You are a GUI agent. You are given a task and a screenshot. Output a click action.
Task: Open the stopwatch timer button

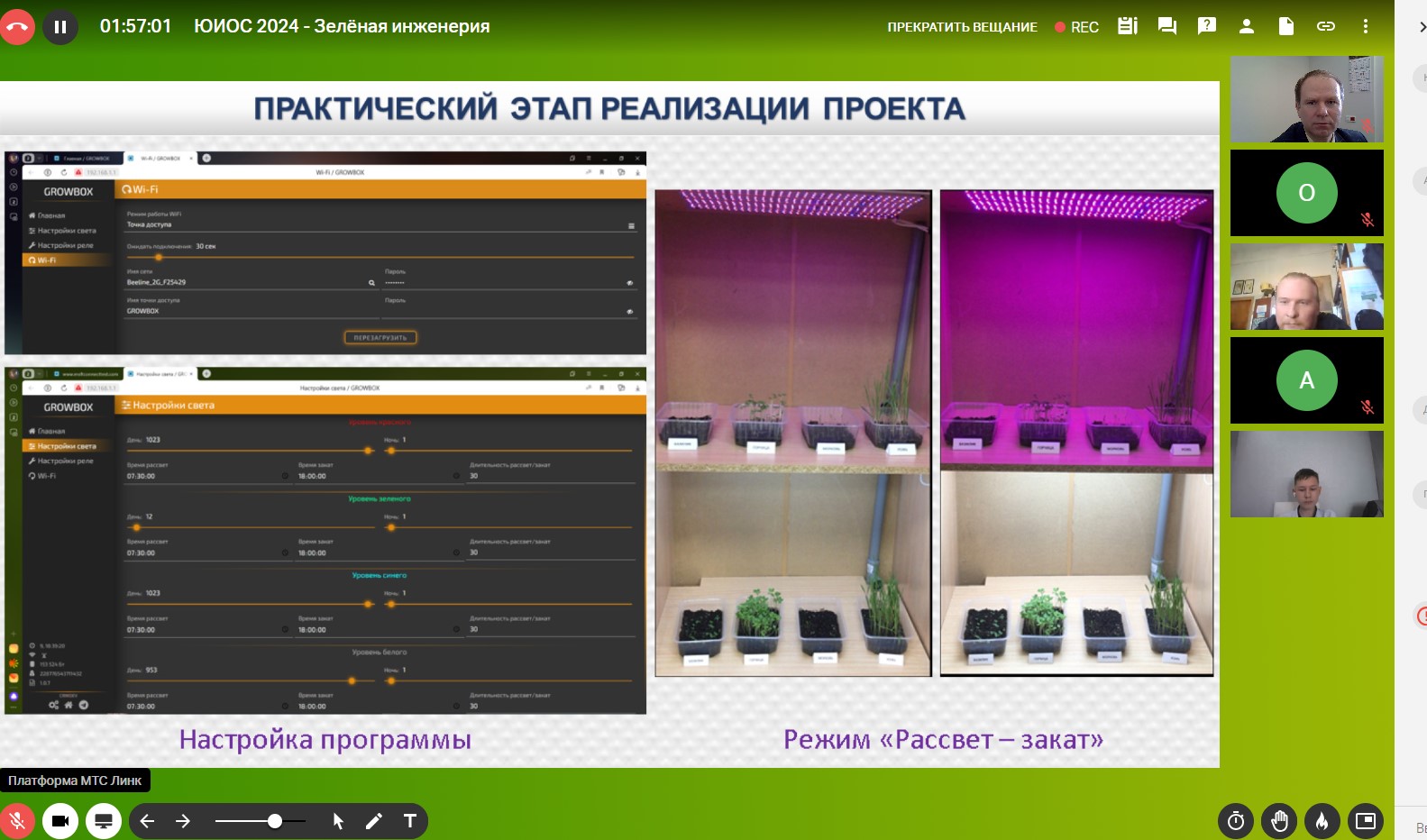click(x=1236, y=821)
